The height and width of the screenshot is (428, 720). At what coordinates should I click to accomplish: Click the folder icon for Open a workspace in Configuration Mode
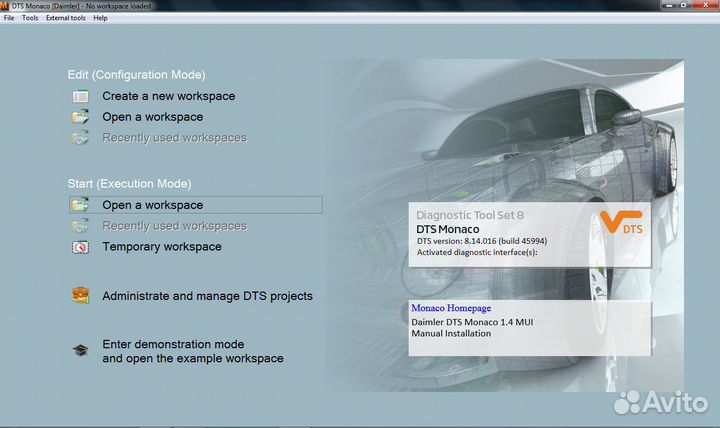click(x=81, y=117)
